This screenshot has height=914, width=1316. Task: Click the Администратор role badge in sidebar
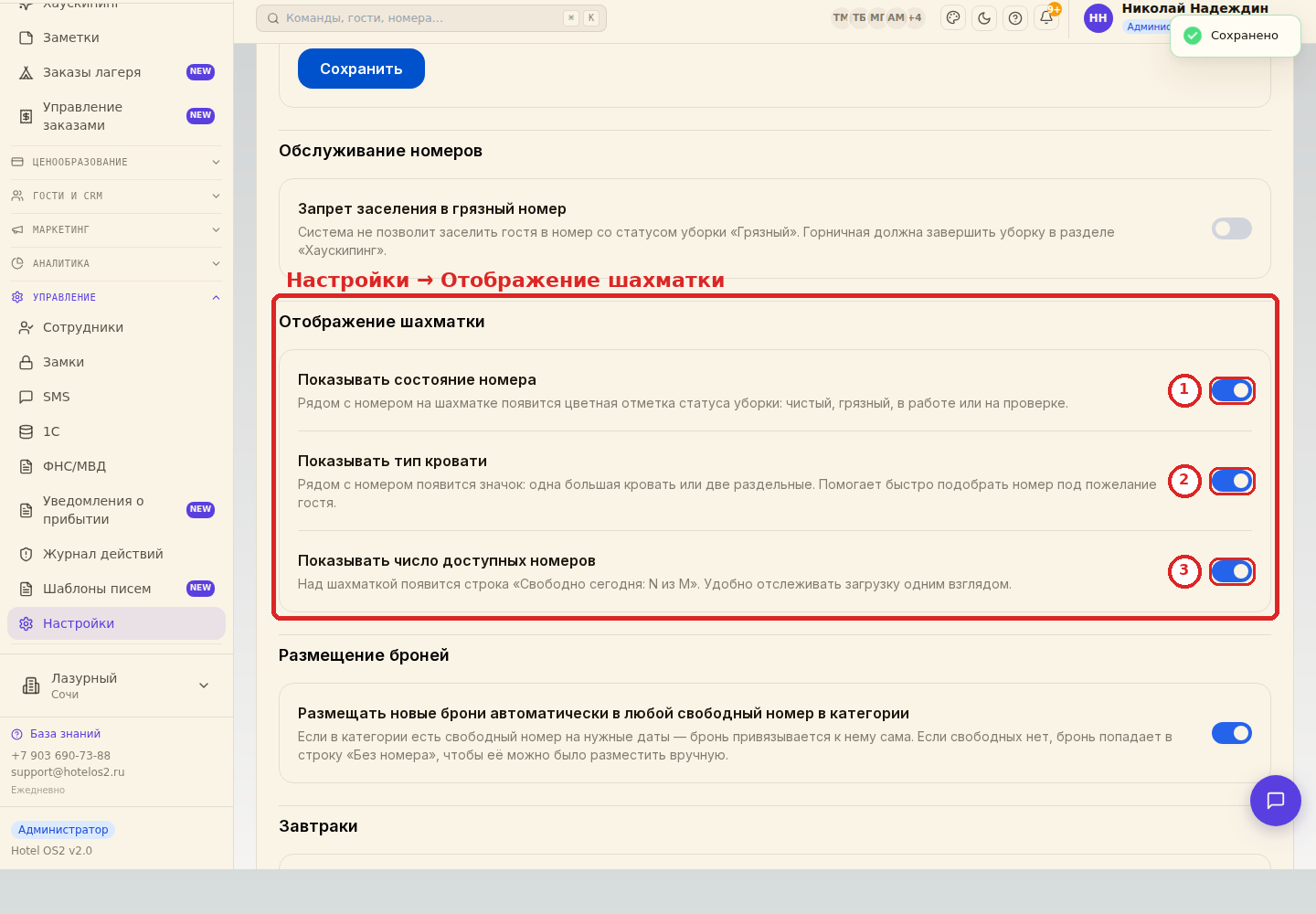[63, 830]
